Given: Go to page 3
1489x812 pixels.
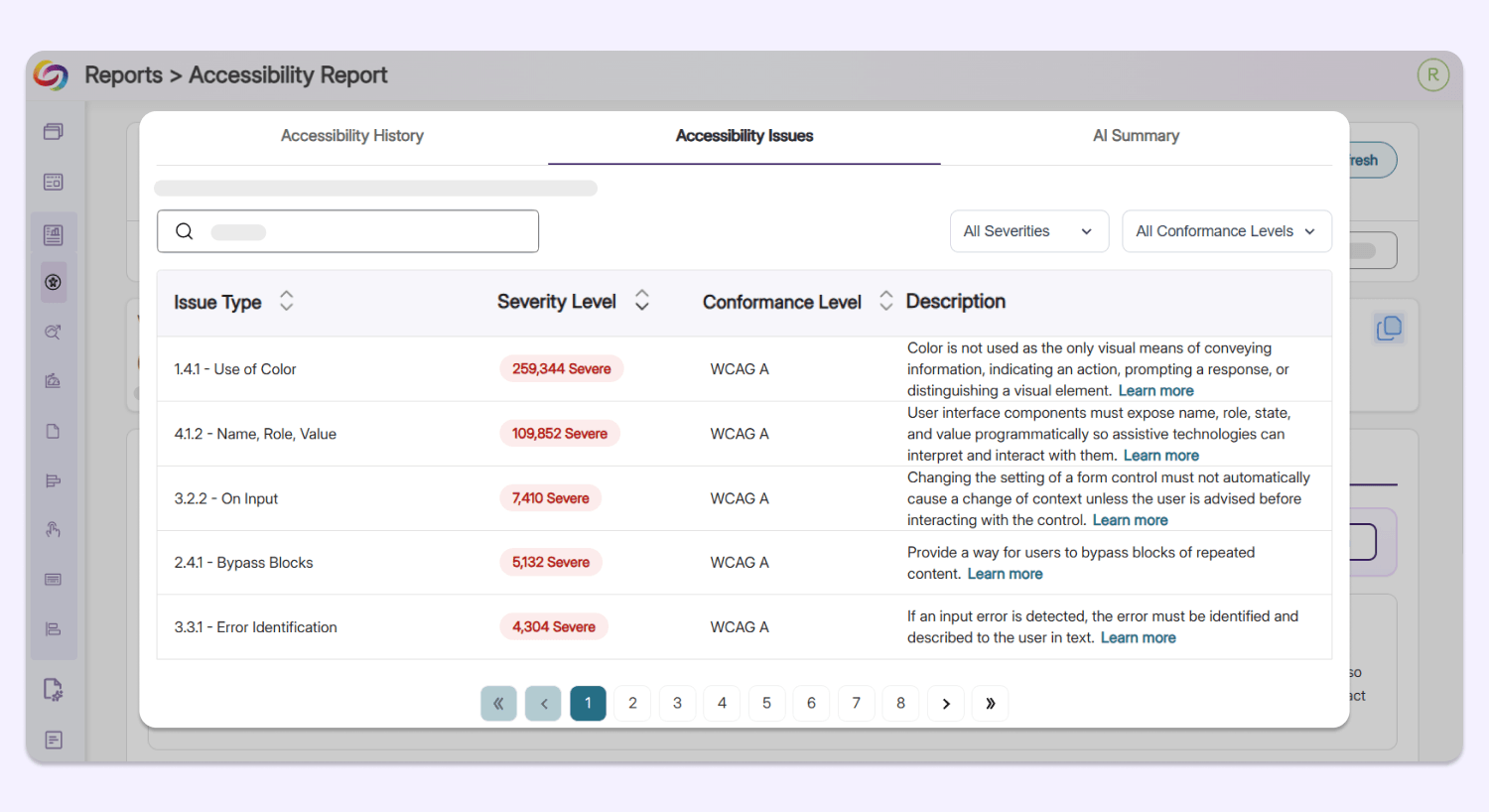Looking at the screenshot, I should 677,703.
